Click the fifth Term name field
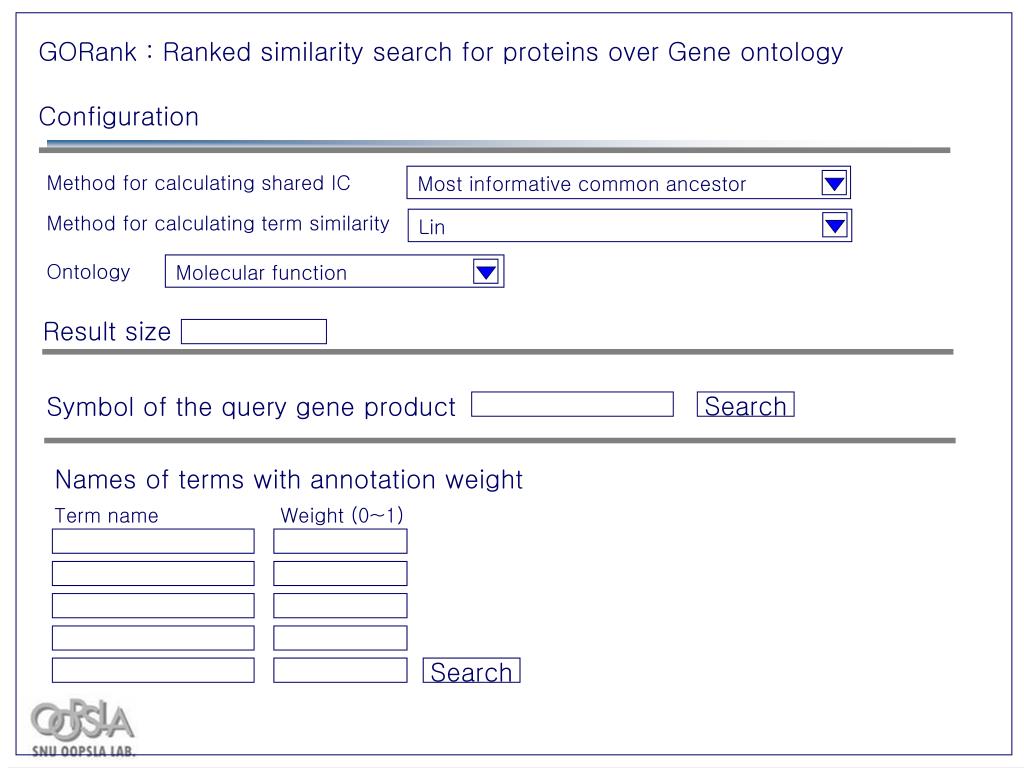The height and width of the screenshot is (768, 1024). 153,669
